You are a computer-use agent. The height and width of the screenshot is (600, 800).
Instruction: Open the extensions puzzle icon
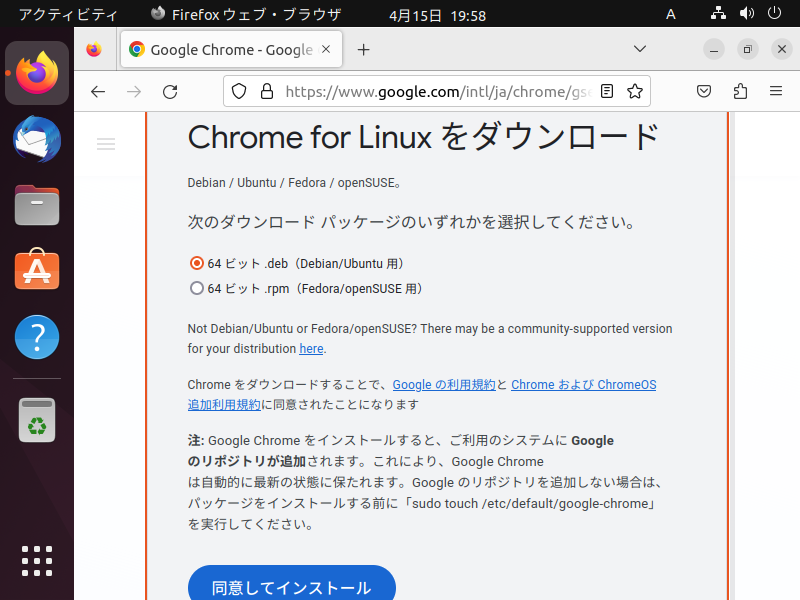pyautogui.click(x=740, y=91)
